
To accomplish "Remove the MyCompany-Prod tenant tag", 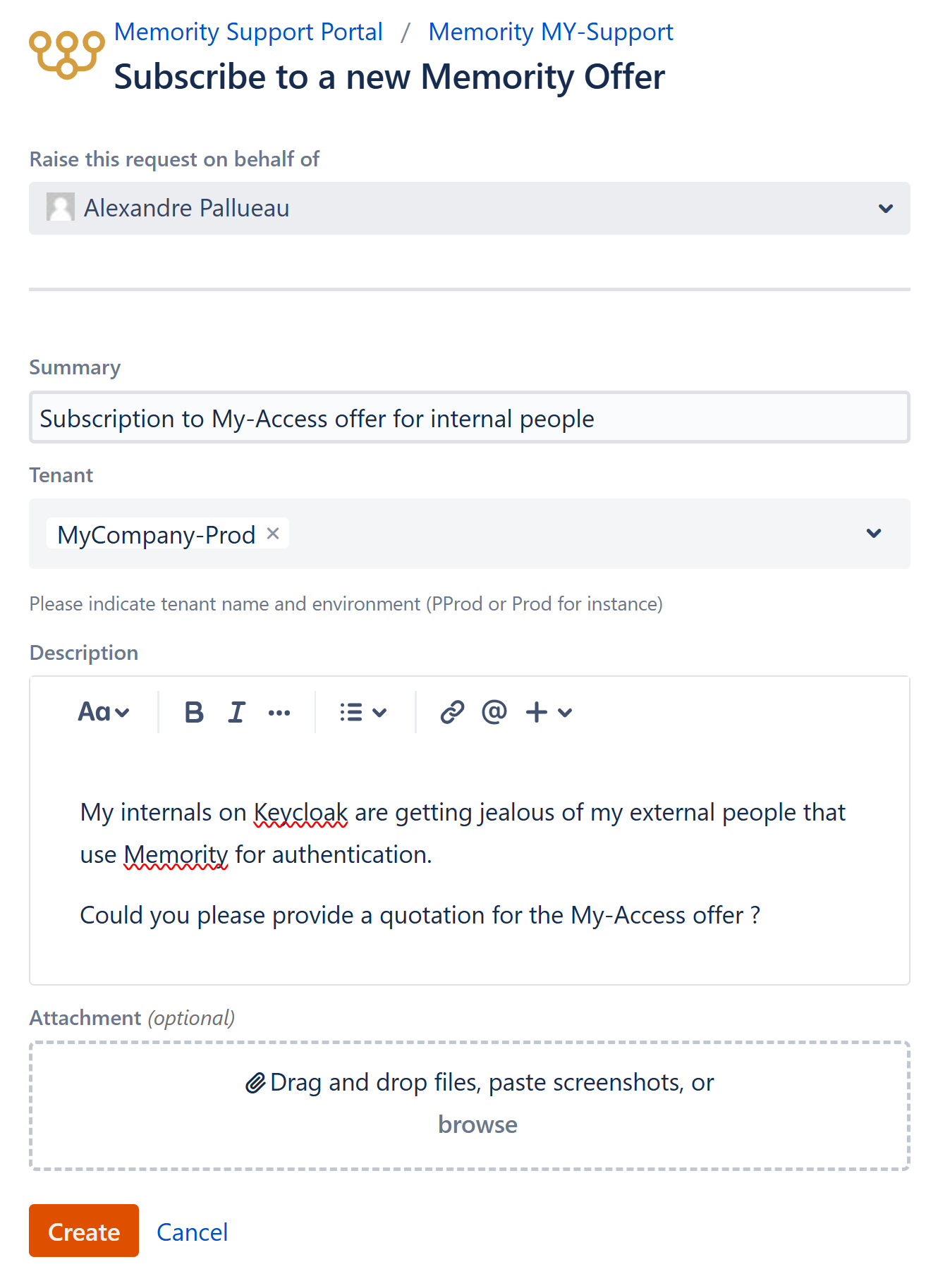I will pos(273,534).
